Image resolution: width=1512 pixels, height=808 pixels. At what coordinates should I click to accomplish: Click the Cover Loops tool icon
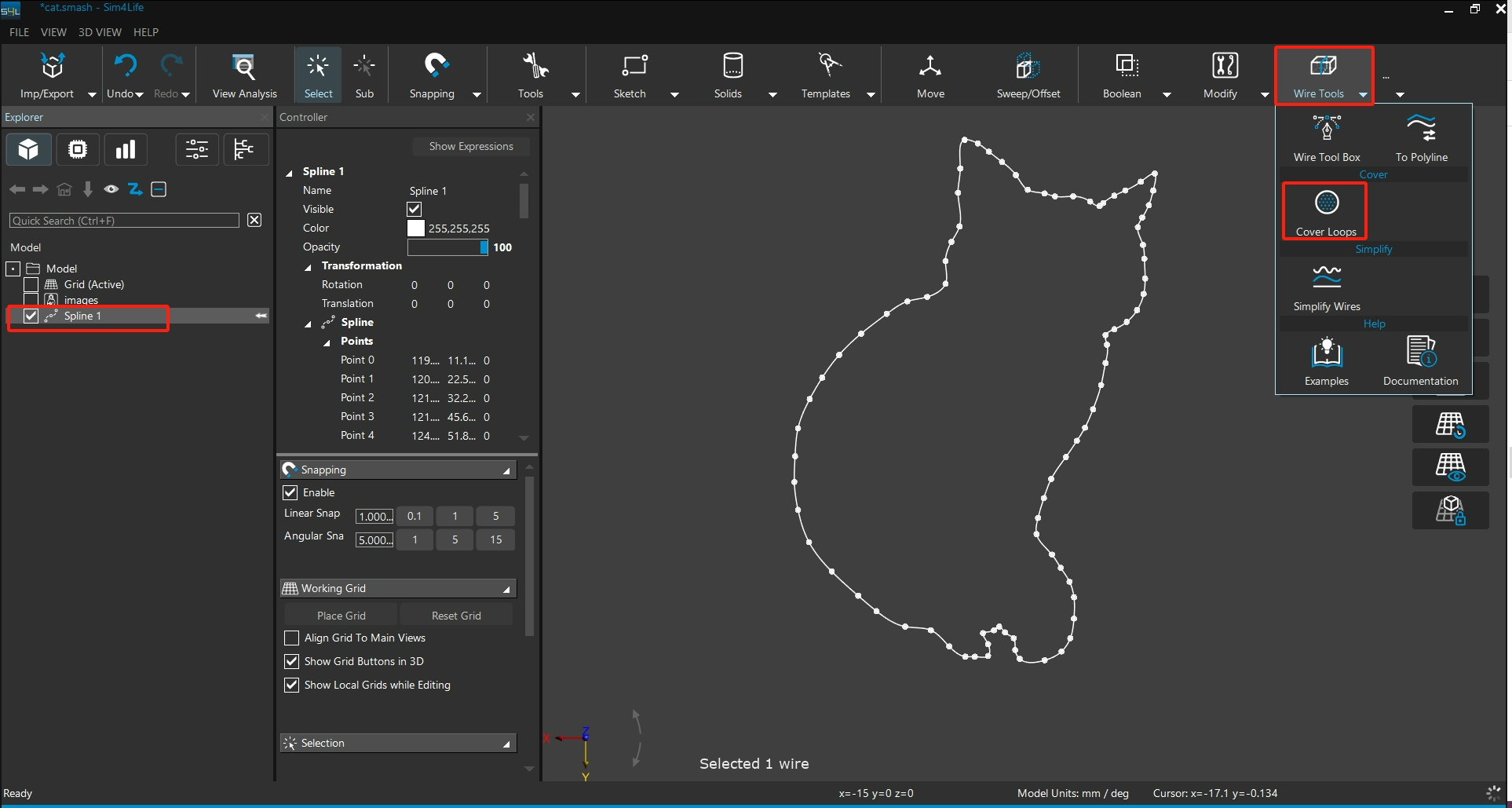(1326, 203)
